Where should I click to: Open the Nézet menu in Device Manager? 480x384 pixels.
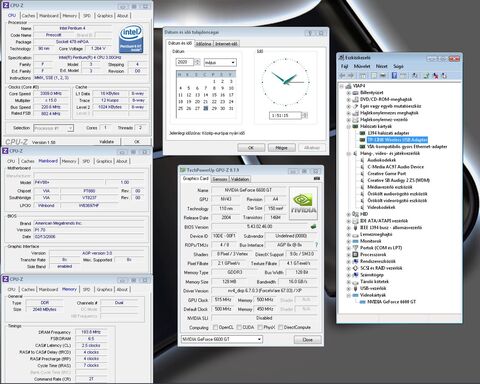382,66
